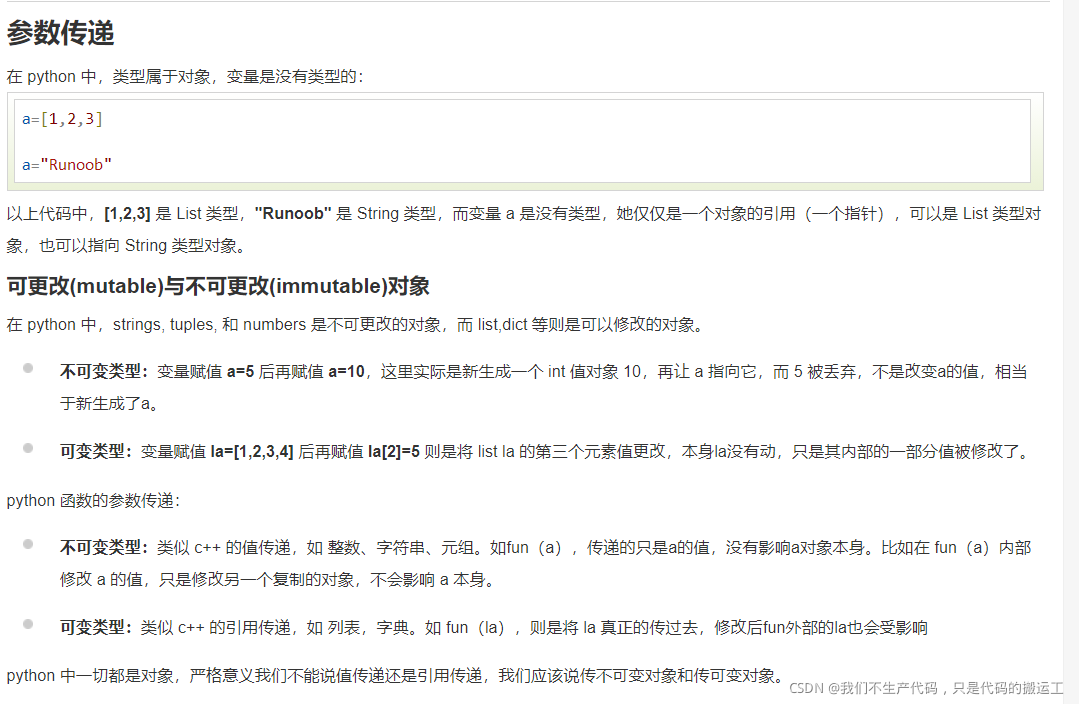Click final sentence python 中一切都是对象
Viewport: 1079px width, 704px height.
(396, 676)
